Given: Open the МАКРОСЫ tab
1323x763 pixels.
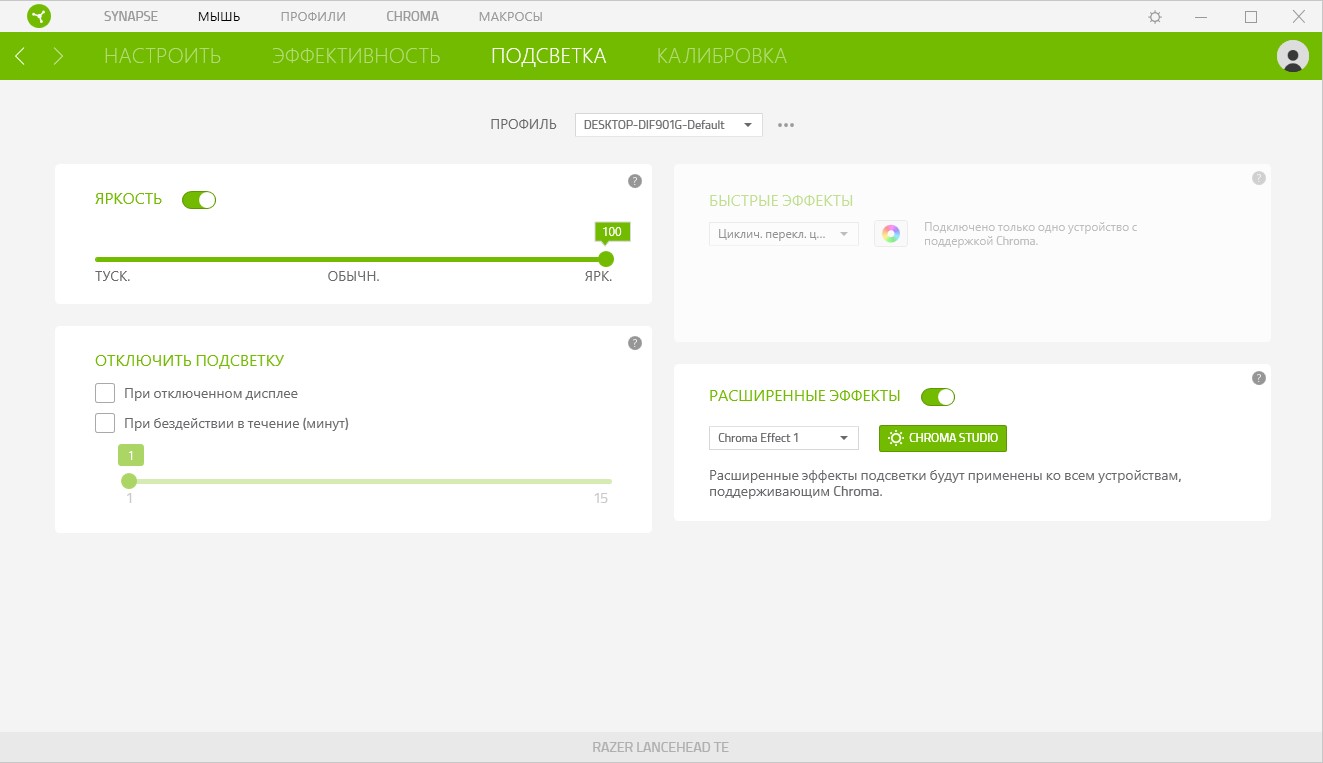Looking at the screenshot, I should tap(511, 17).
